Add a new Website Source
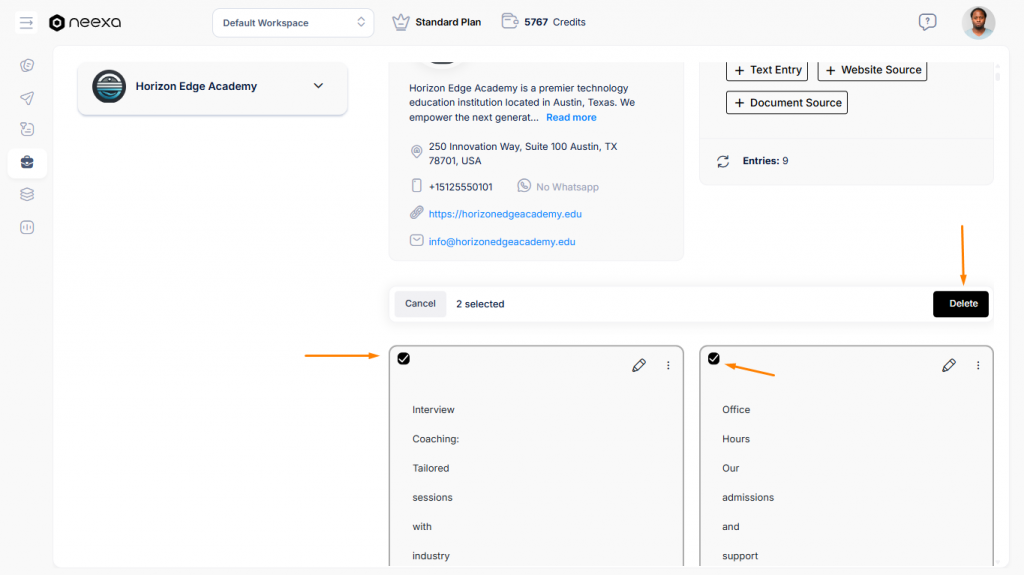 (872, 70)
